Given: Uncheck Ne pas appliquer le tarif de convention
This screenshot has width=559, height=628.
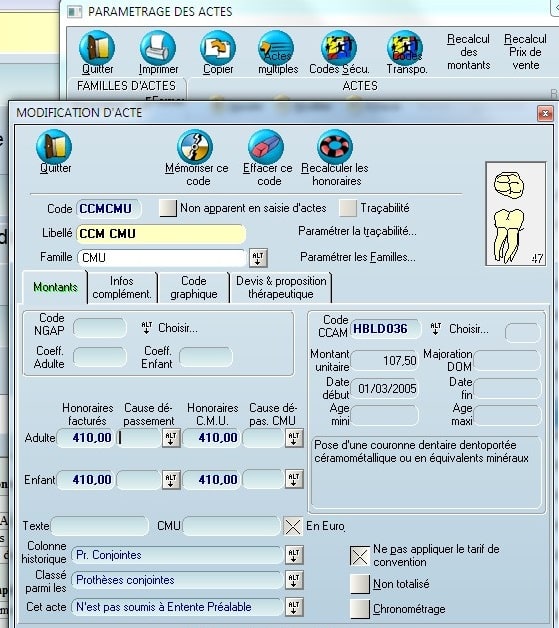Looking at the screenshot, I should (360, 556).
